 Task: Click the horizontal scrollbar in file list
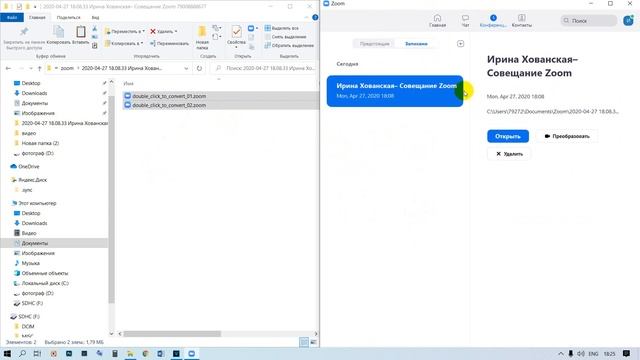(172, 333)
